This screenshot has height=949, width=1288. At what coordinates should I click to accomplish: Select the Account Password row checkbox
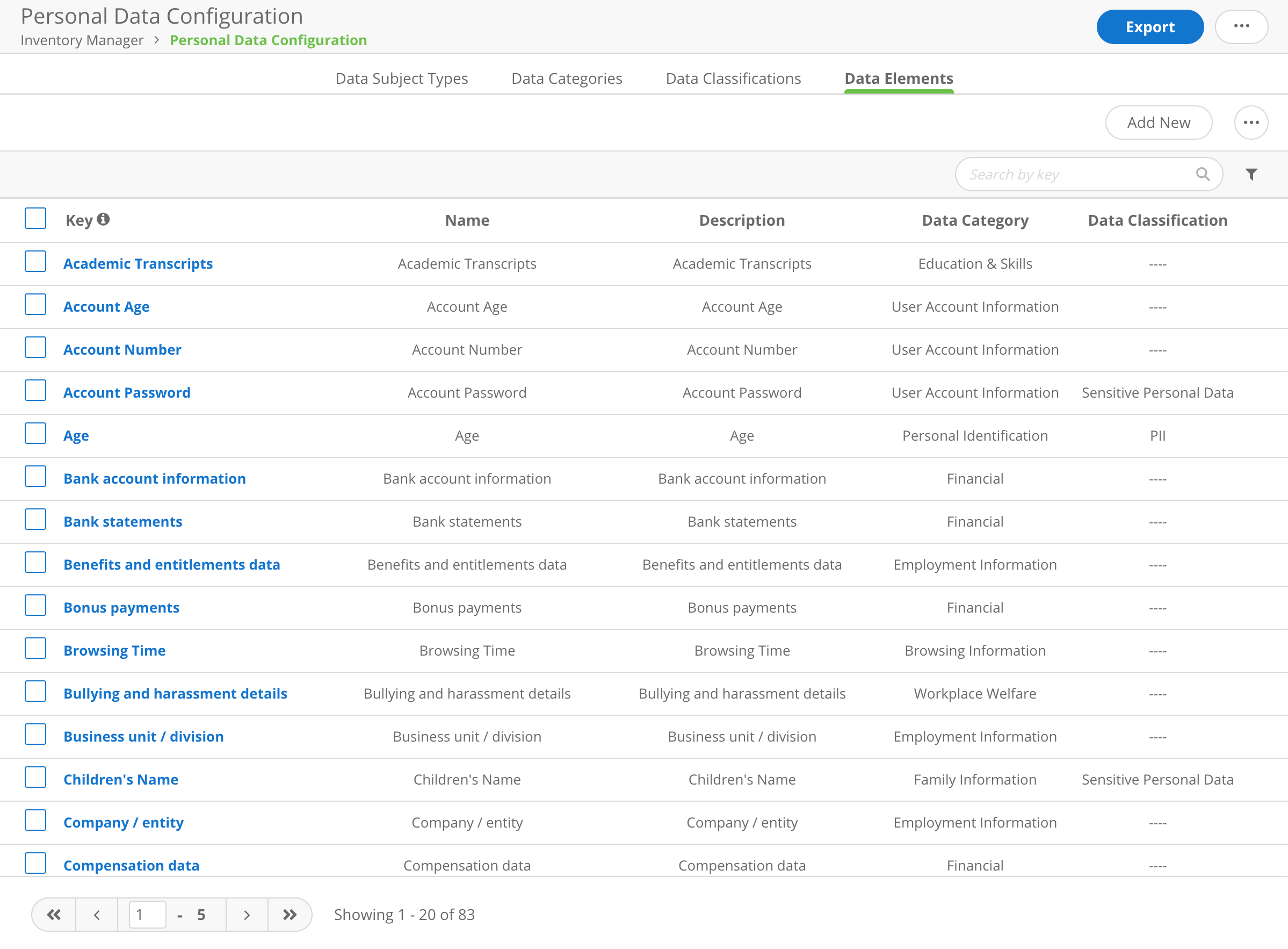tap(35, 390)
